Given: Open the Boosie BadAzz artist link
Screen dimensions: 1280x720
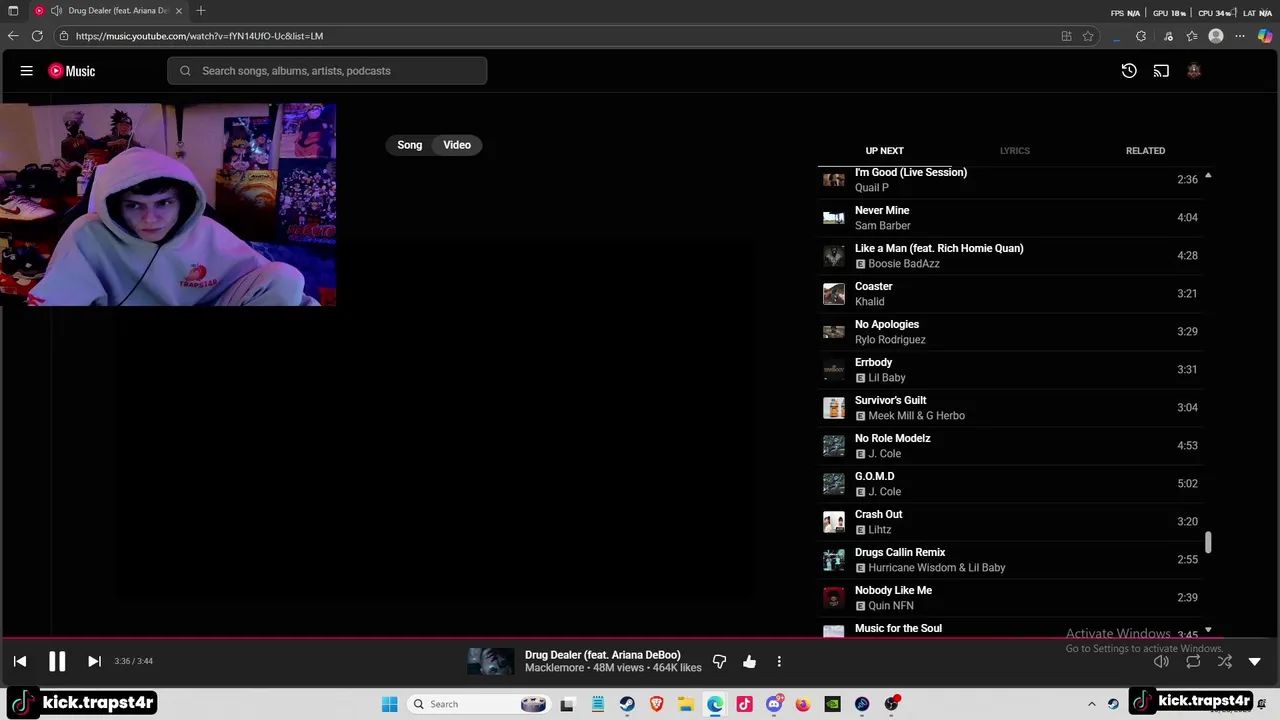Looking at the screenshot, I should (x=904, y=264).
